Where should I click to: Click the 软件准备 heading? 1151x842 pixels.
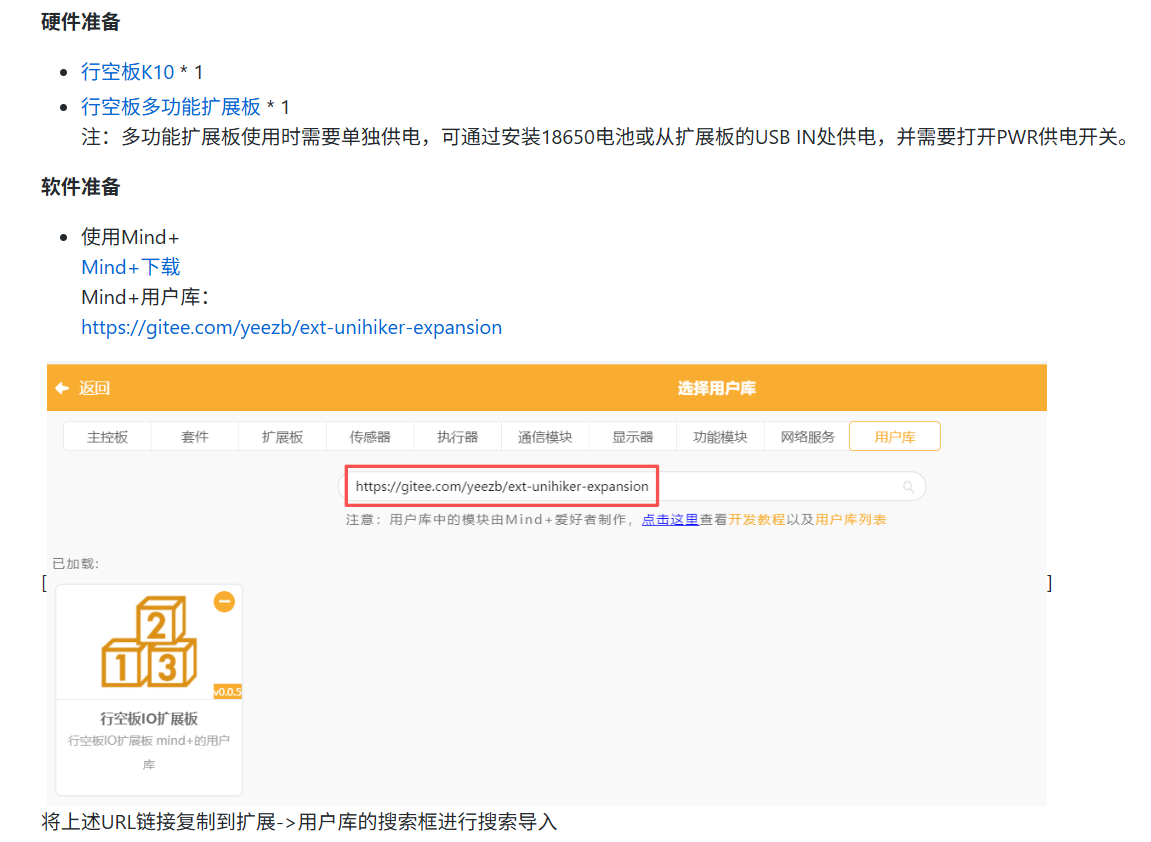point(81,187)
